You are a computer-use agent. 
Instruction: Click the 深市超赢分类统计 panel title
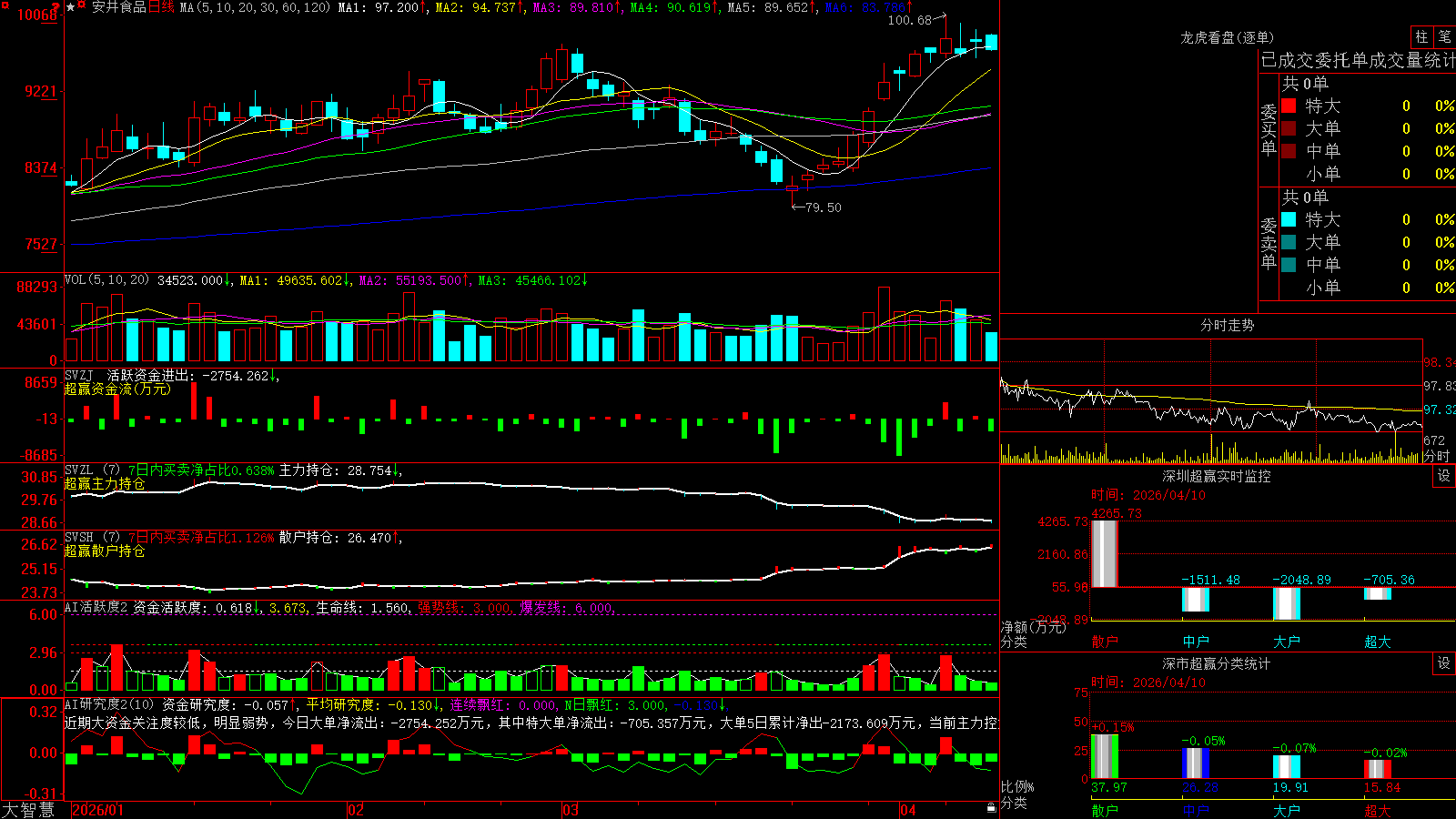click(1216, 663)
